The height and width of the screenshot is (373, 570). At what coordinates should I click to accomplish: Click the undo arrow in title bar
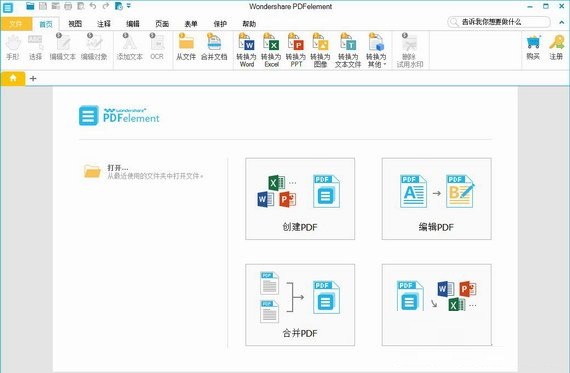(93, 6)
